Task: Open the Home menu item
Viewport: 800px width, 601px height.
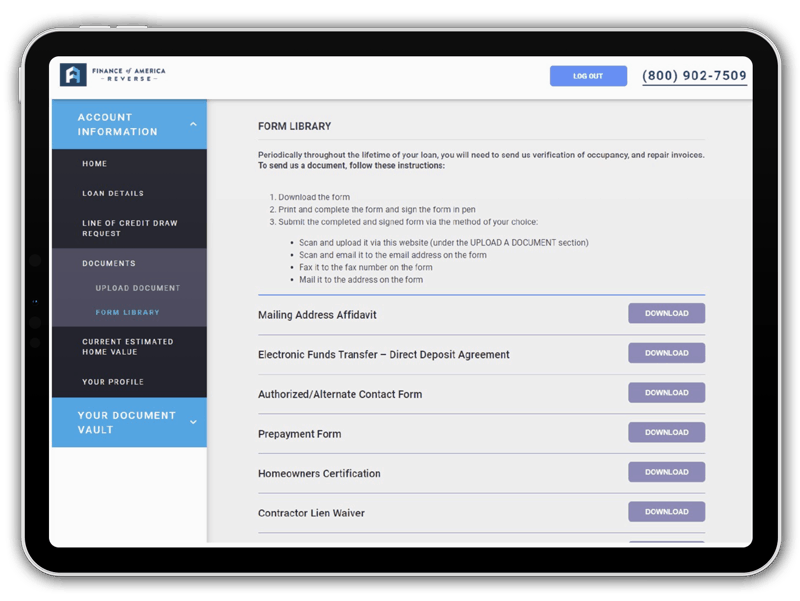Action: tap(94, 164)
